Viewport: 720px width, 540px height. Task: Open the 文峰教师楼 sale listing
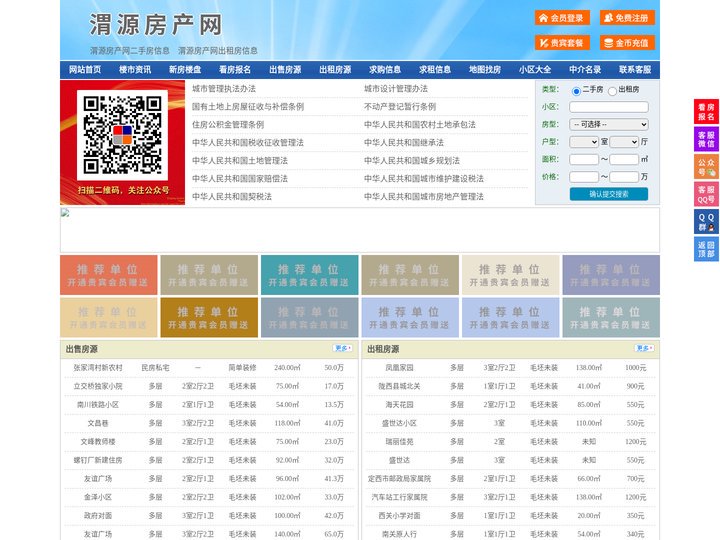[98, 442]
